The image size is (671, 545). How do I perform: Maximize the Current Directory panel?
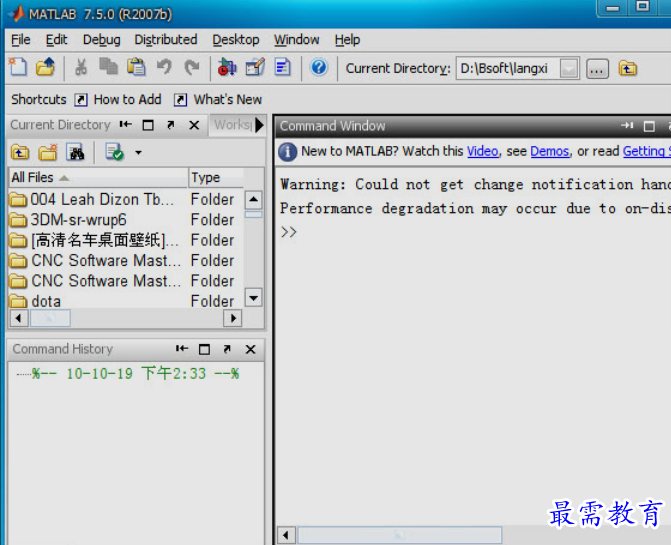click(148, 125)
